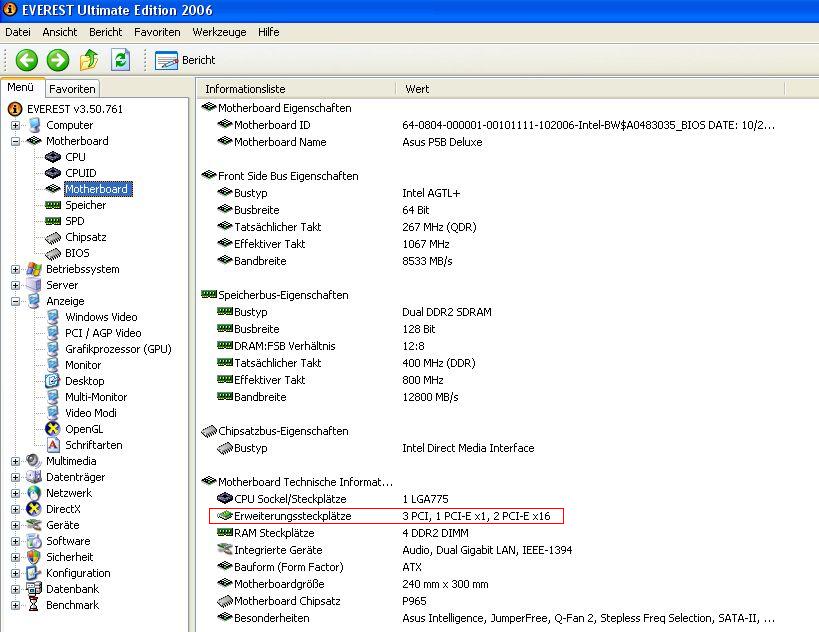Collapse the Anzeige tree node
This screenshot has height=632, width=819.
click(15, 301)
